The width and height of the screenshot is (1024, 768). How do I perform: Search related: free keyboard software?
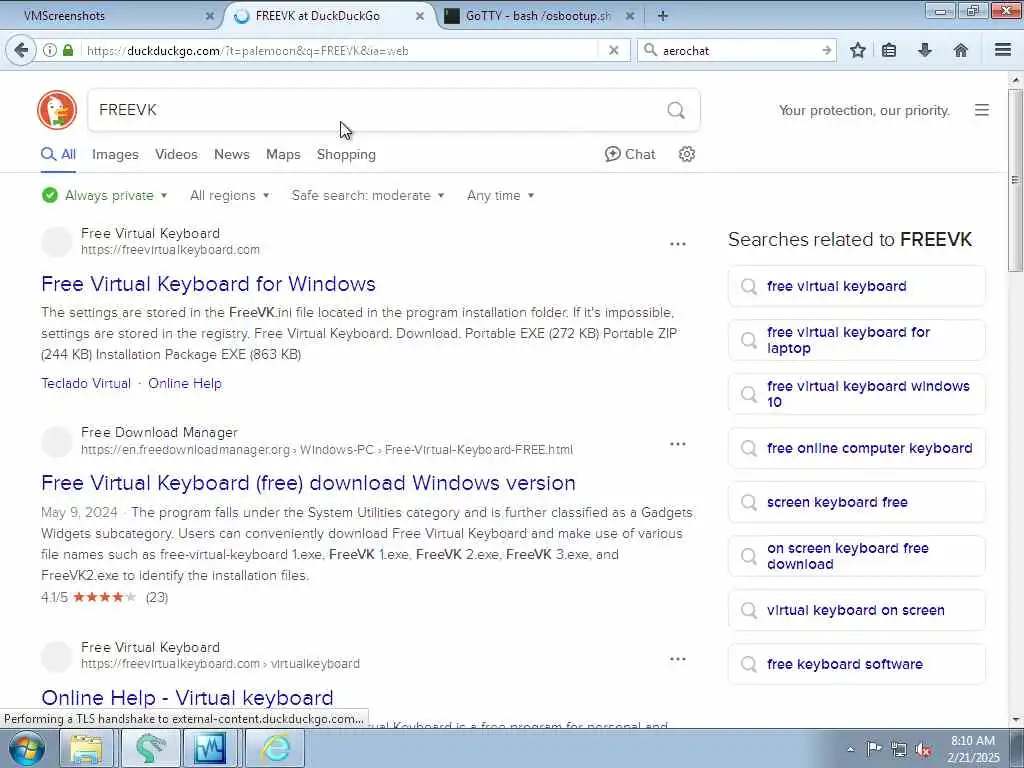coord(856,664)
